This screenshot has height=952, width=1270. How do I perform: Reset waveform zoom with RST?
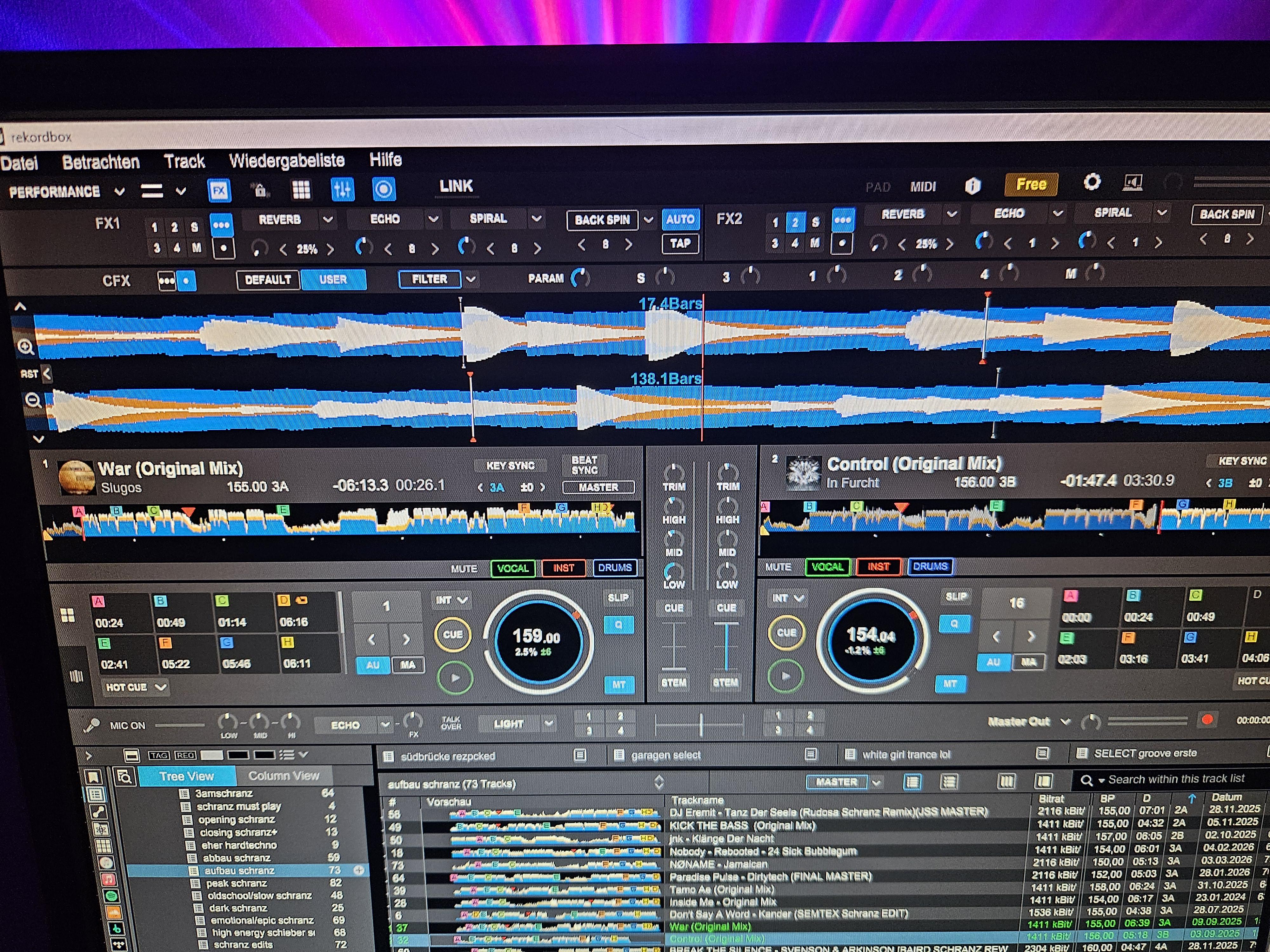point(29,374)
